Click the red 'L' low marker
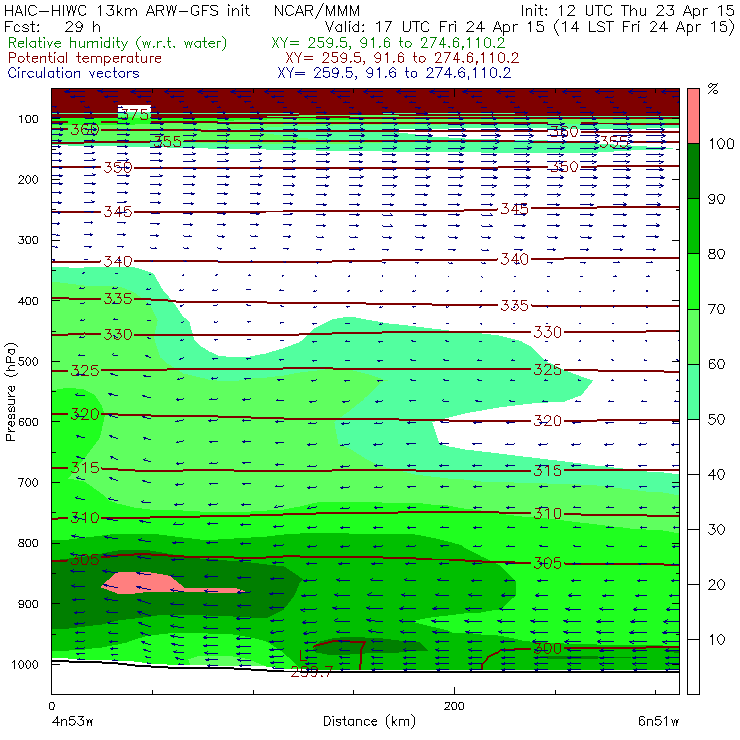This screenshot has width=740, height=740. [x=303, y=655]
